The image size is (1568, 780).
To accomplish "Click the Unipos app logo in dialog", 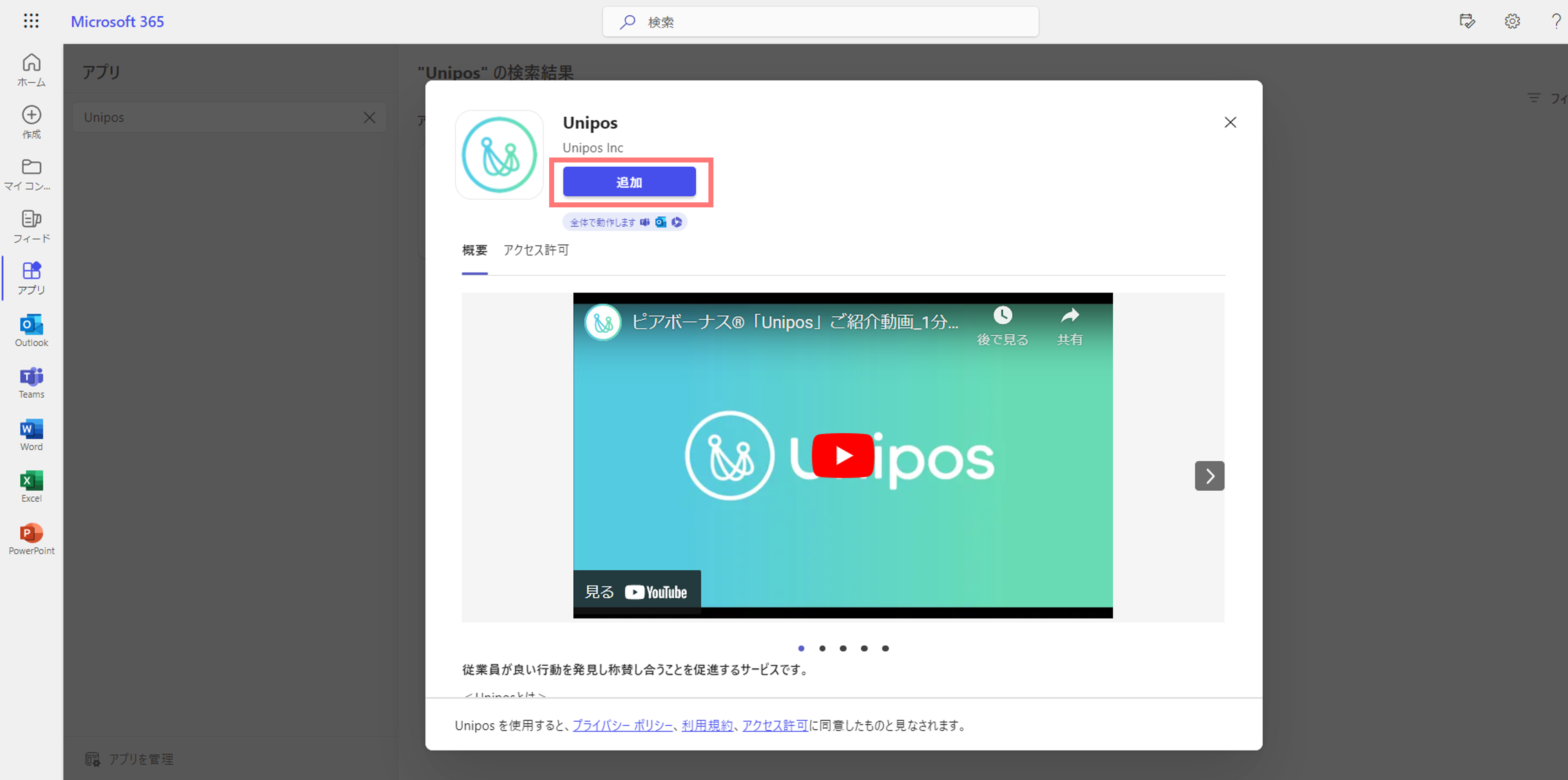I will pyautogui.click(x=499, y=155).
